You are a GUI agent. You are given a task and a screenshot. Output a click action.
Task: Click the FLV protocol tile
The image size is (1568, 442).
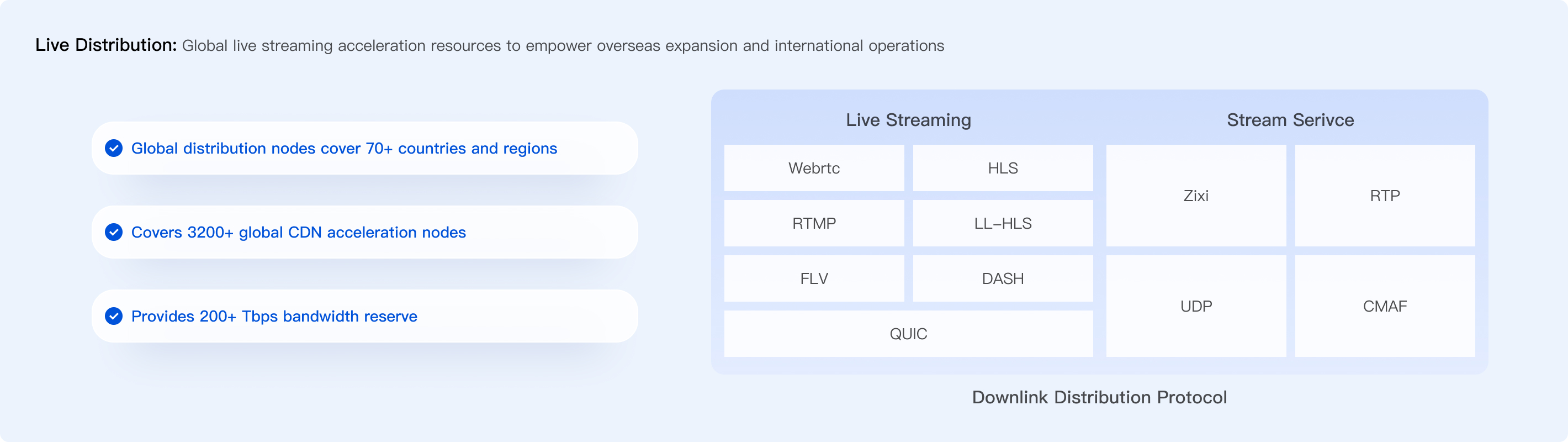pyautogui.click(x=814, y=279)
